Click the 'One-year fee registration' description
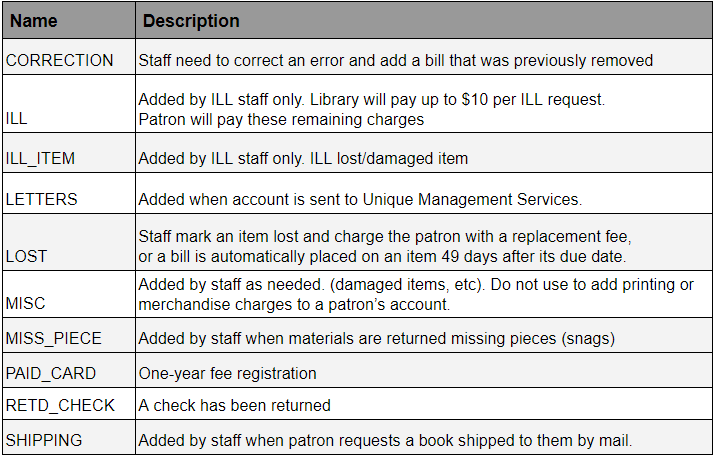The width and height of the screenshot is (715, 459). pos(226,373)
